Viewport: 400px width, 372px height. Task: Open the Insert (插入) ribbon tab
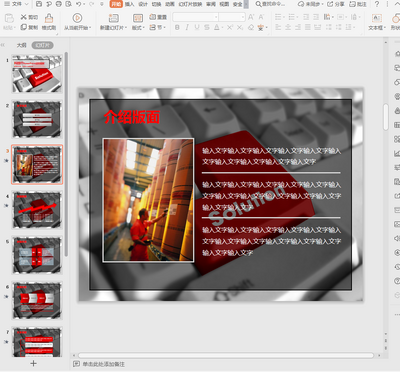pos(129,4)
